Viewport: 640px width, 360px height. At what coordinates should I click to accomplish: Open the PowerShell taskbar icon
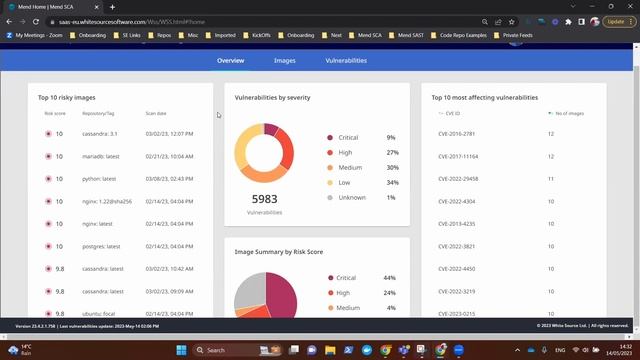[x=348, y=350]
